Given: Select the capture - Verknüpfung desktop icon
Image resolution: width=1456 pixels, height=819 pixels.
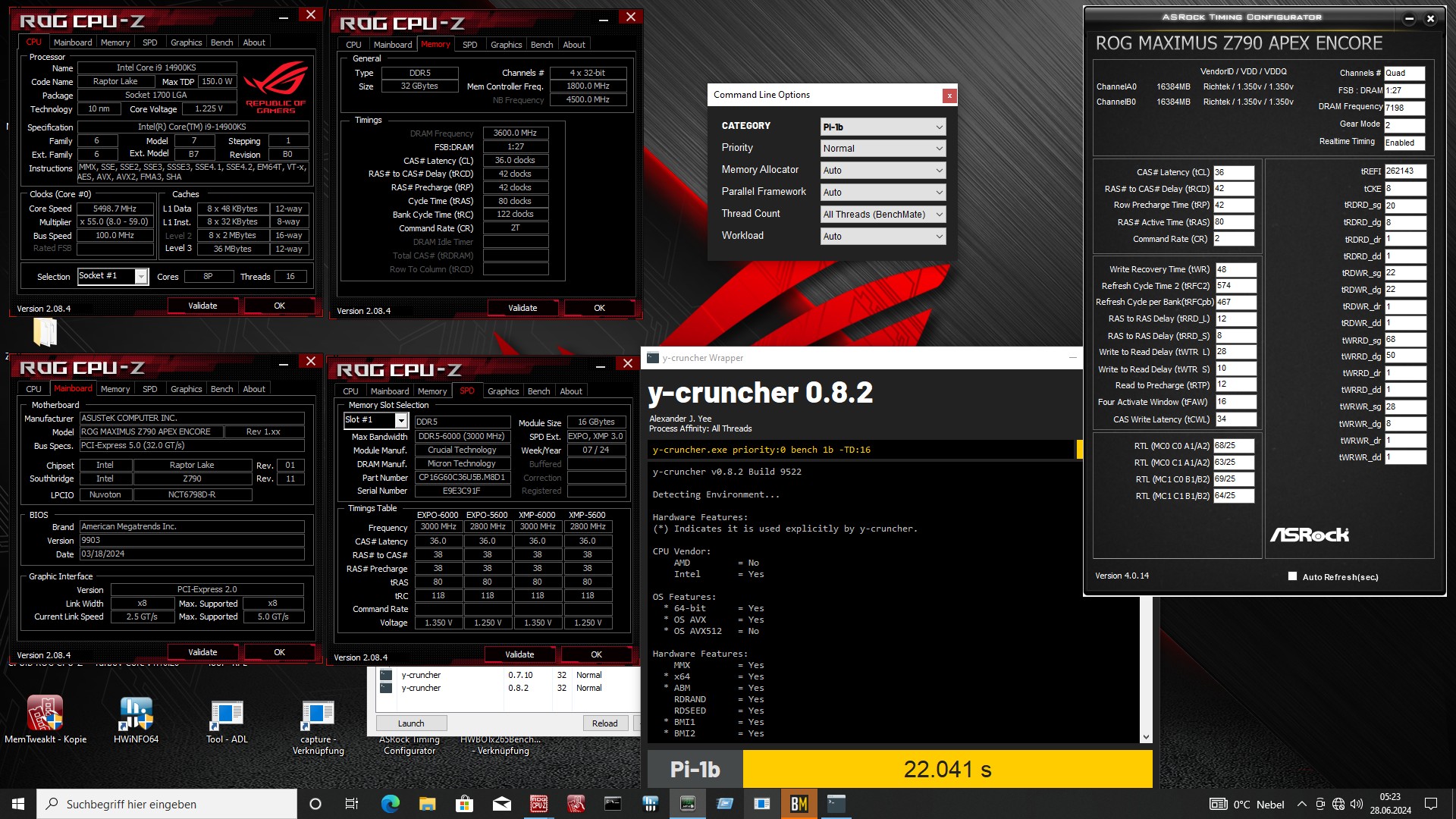Looking at the screenshot, I should pos(318,726).
